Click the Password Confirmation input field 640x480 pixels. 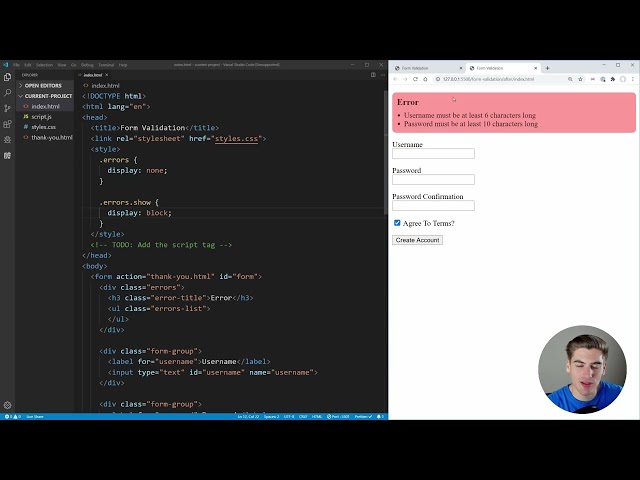click(x=433, y=205)
